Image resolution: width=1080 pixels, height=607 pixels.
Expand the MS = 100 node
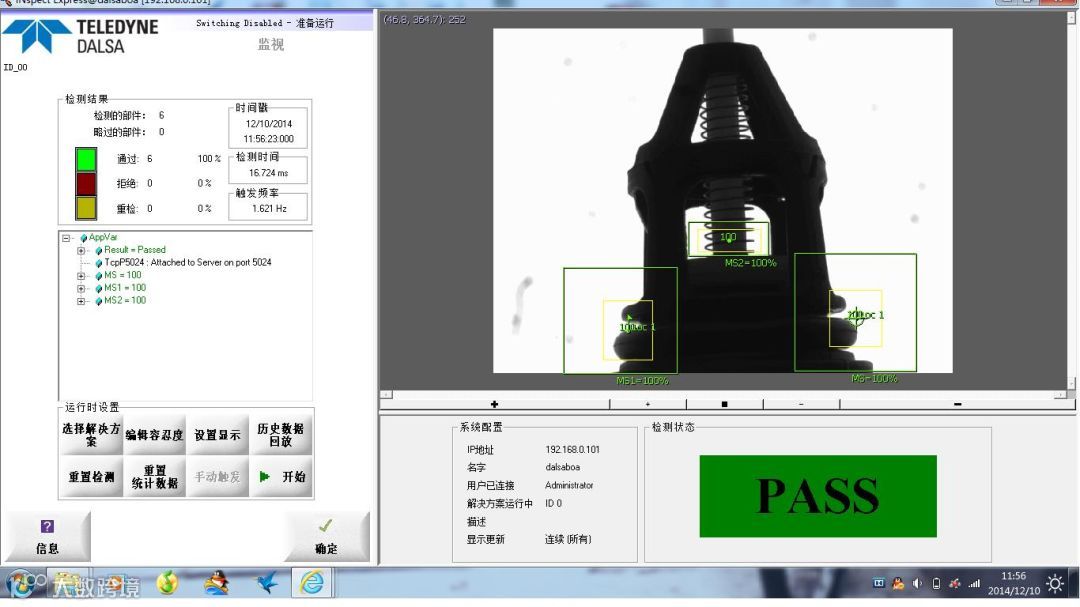tap(81, 276)
